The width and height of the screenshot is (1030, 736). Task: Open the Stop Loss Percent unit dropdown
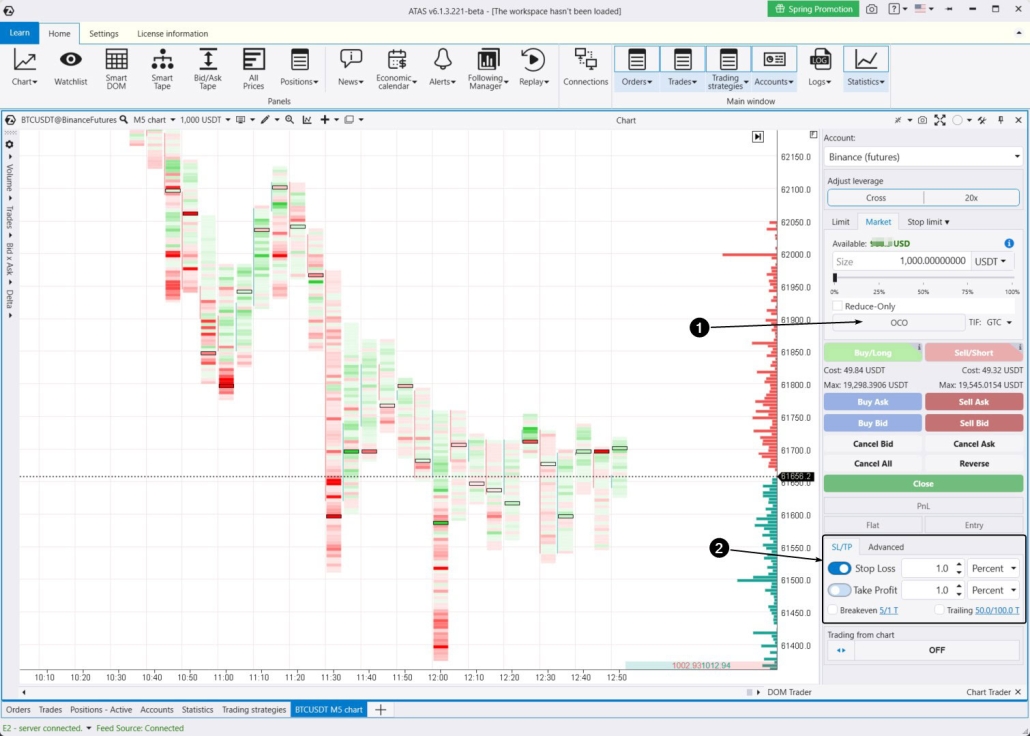[993, 568]
